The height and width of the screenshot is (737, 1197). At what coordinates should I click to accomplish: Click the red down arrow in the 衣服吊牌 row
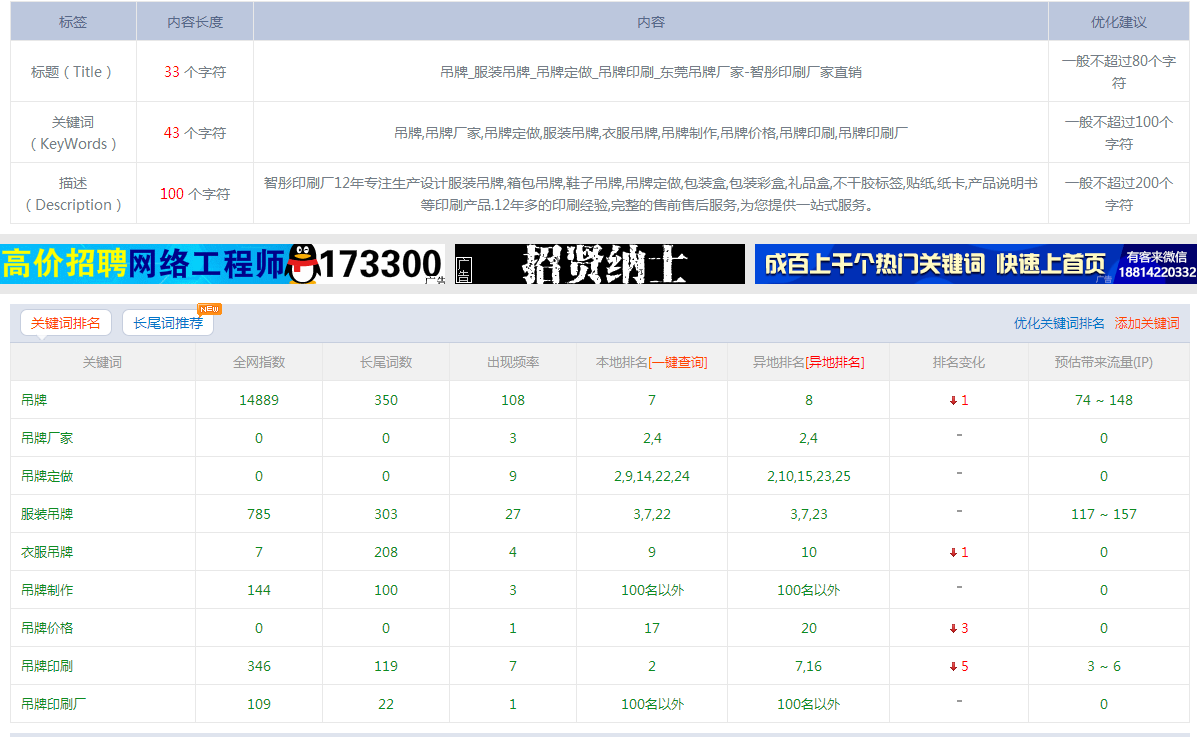(x=953, y=553)
